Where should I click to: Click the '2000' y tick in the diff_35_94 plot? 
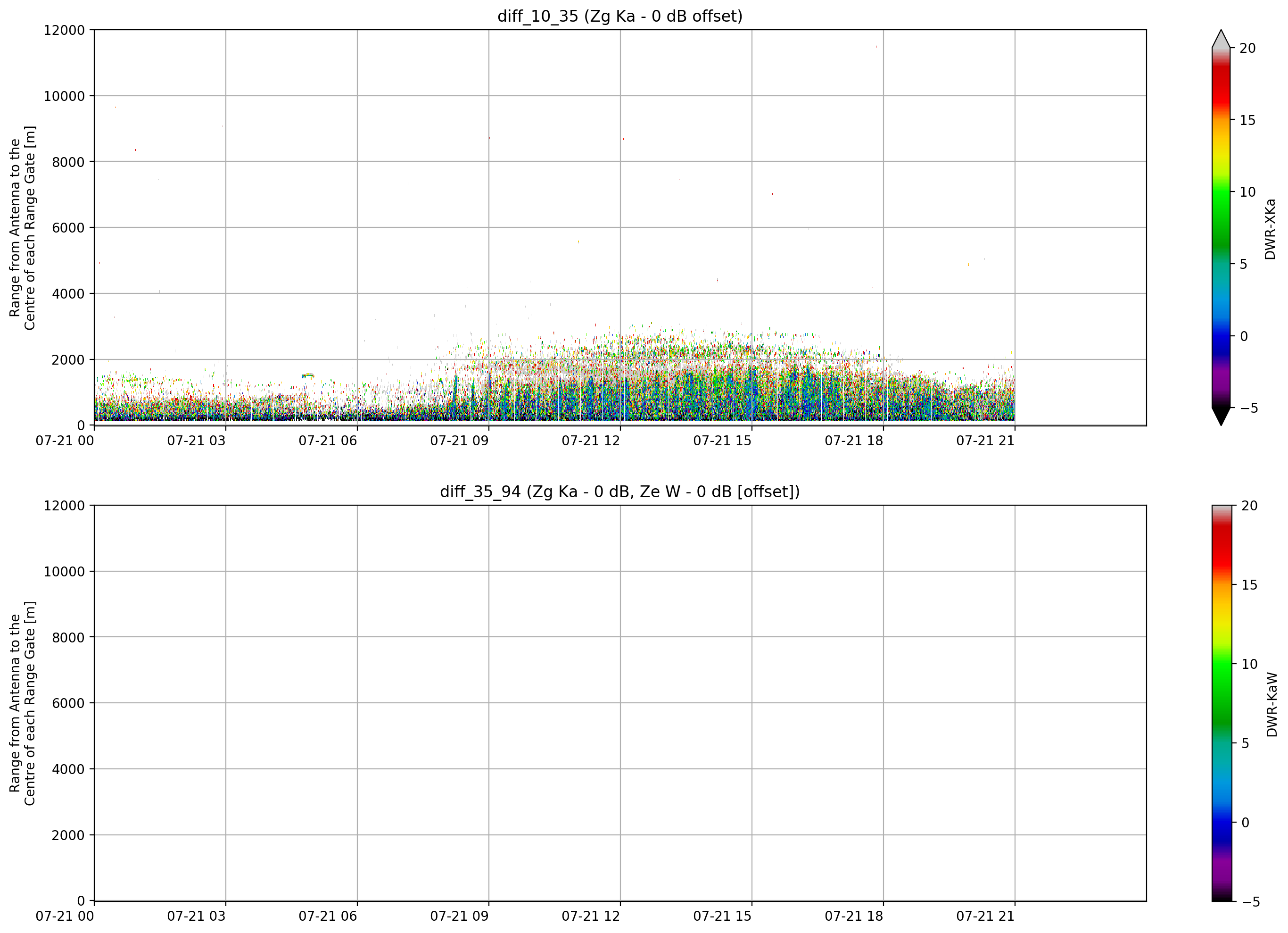click(68, 835)
